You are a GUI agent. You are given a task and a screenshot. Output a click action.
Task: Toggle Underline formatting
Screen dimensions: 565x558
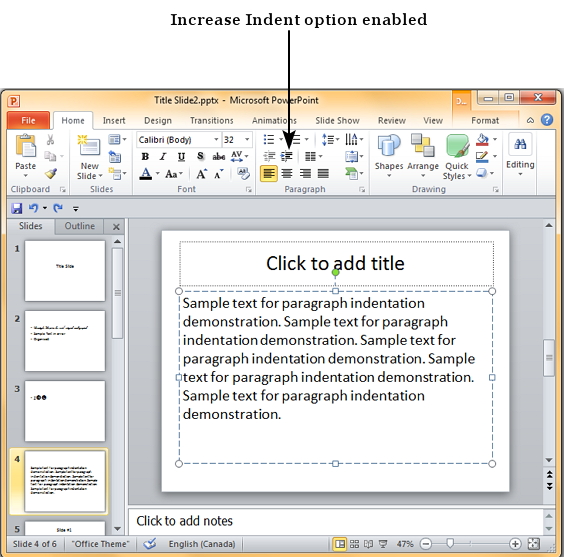pos(181,157)
